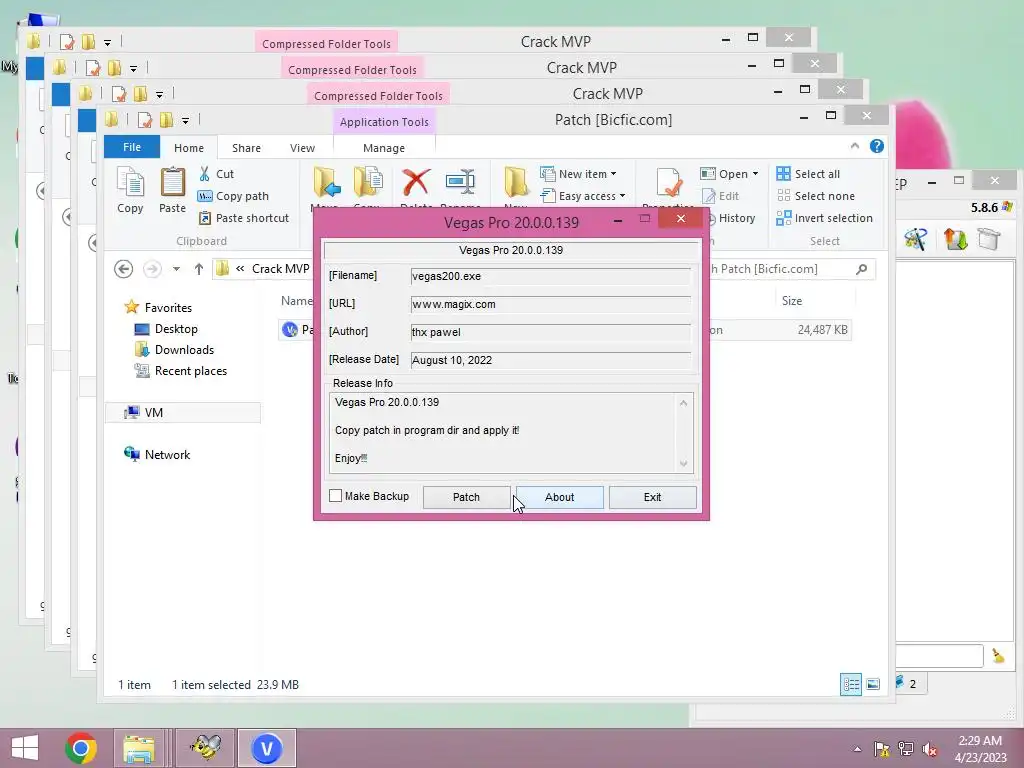
Task: Click the Release Info scroll down arrow
Action: pyautogui.click(x=684, y=464)
